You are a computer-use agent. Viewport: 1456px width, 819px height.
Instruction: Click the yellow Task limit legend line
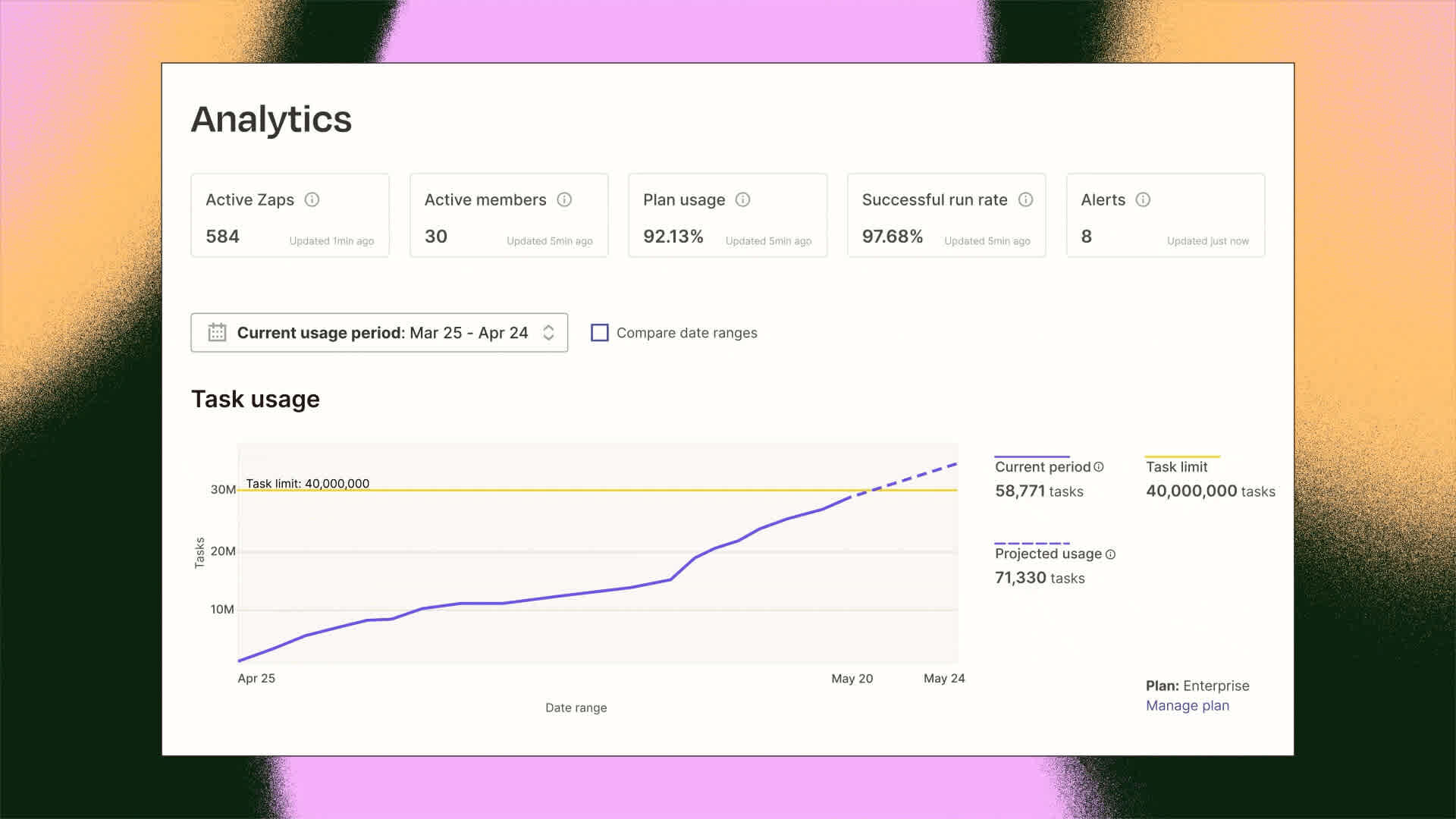tap(1182, 457)
